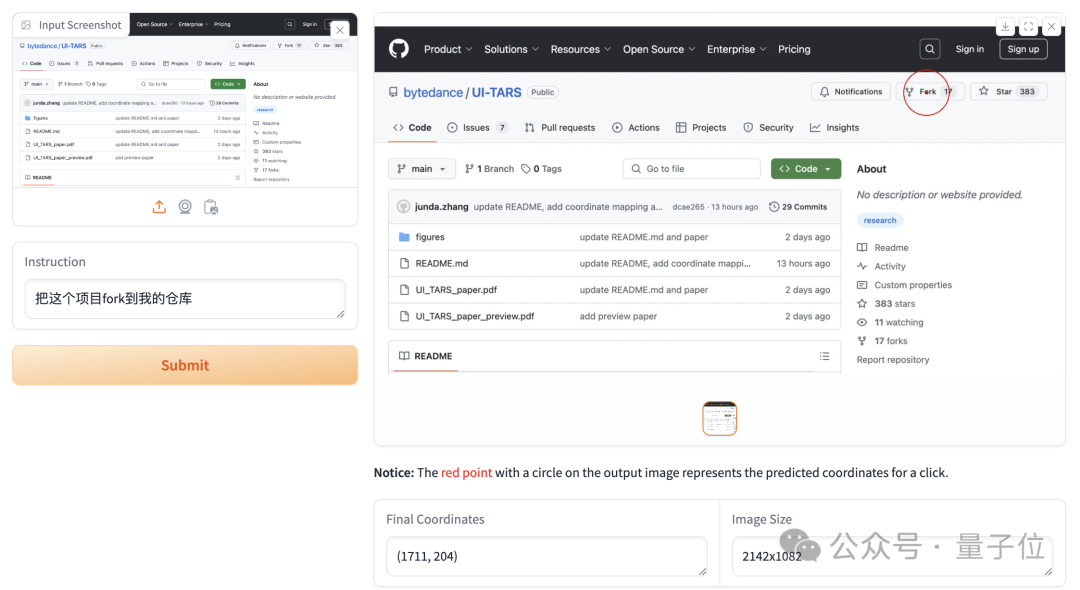1080x590 pixels.
Task: Click junda.zhang author name in output image
Action: (x=442, y=207)
